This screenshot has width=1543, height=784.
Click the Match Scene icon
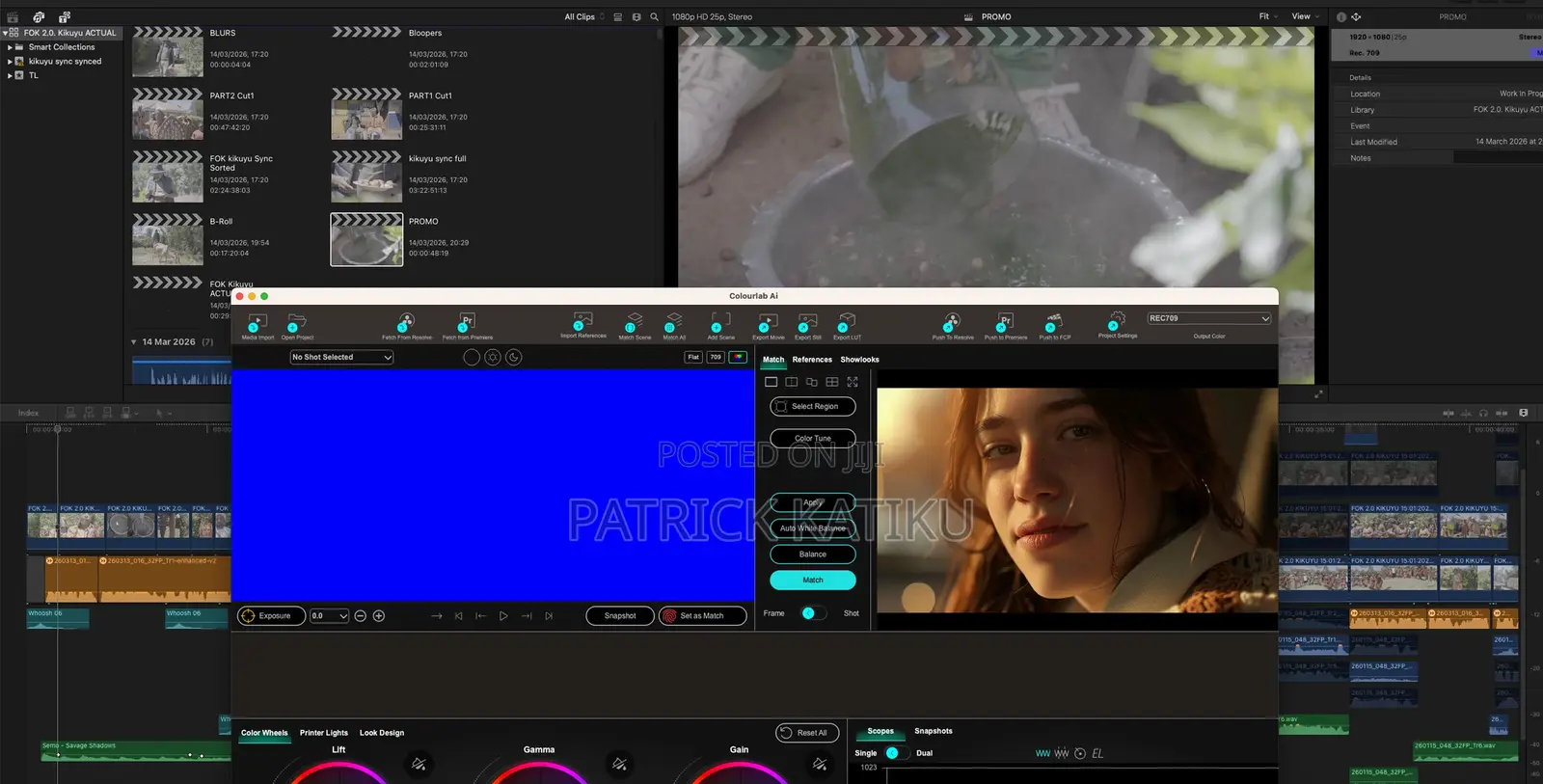coord(634,322)
